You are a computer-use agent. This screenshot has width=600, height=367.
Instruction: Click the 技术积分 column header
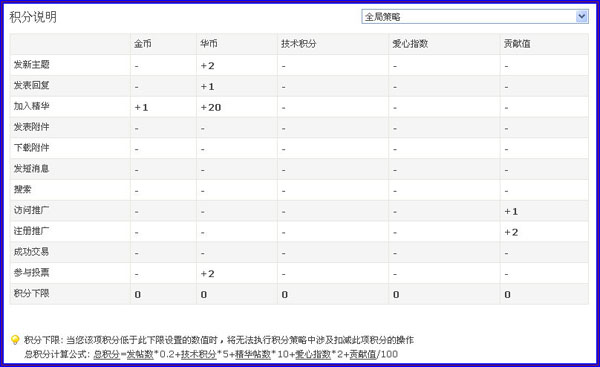pyautogui.click(x=298, y=44)
